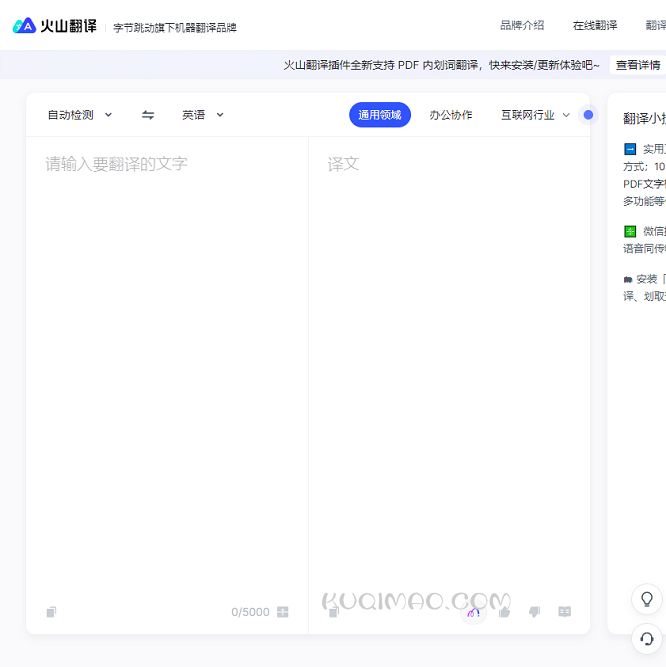Swap source and target languages
The image size is (666, 667).
pos(148,115)
